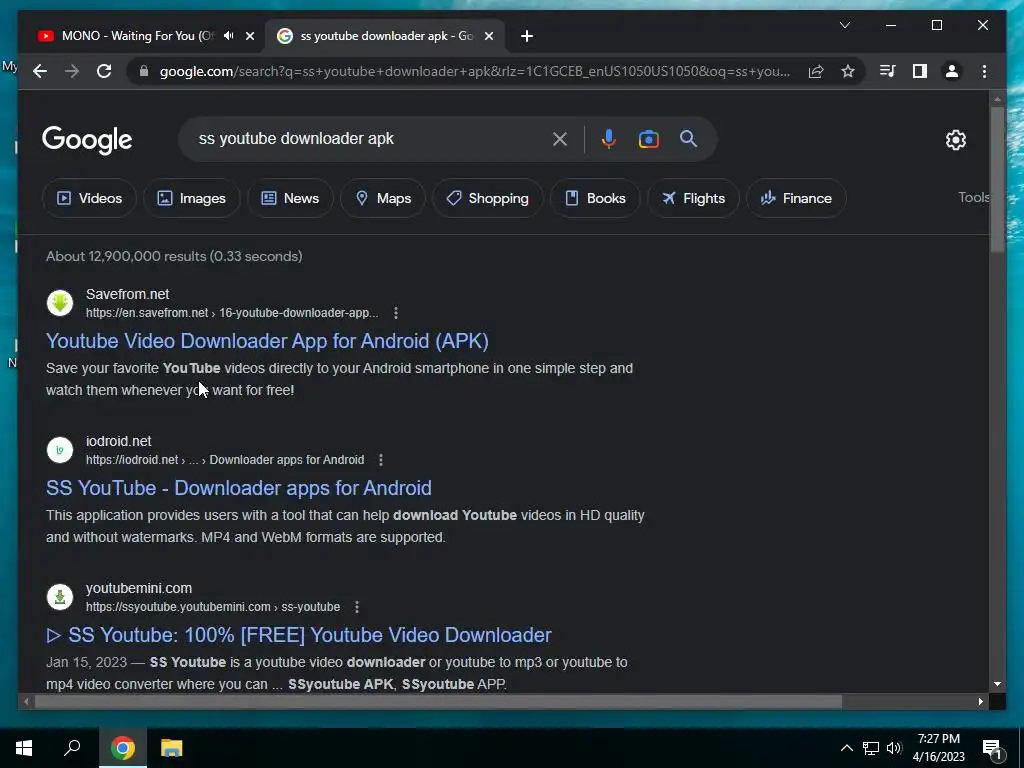Screen dimensions: 1024x768
Task: Open the volume tray icon
Action: (894, 748)
